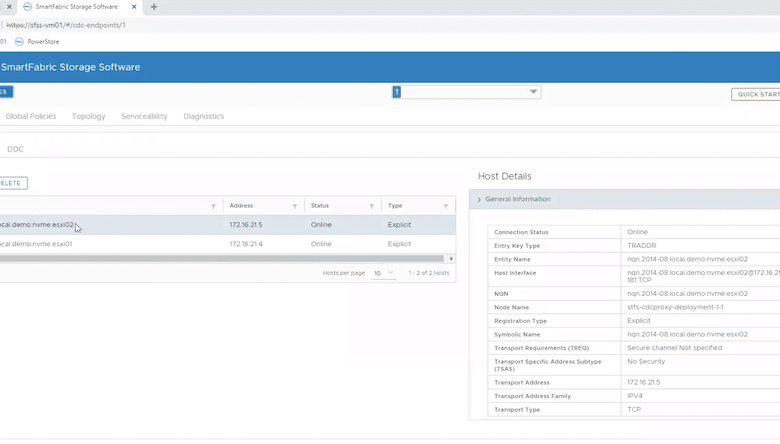
Task: Click Secure channel Not specified value
Action: [674, 348]
